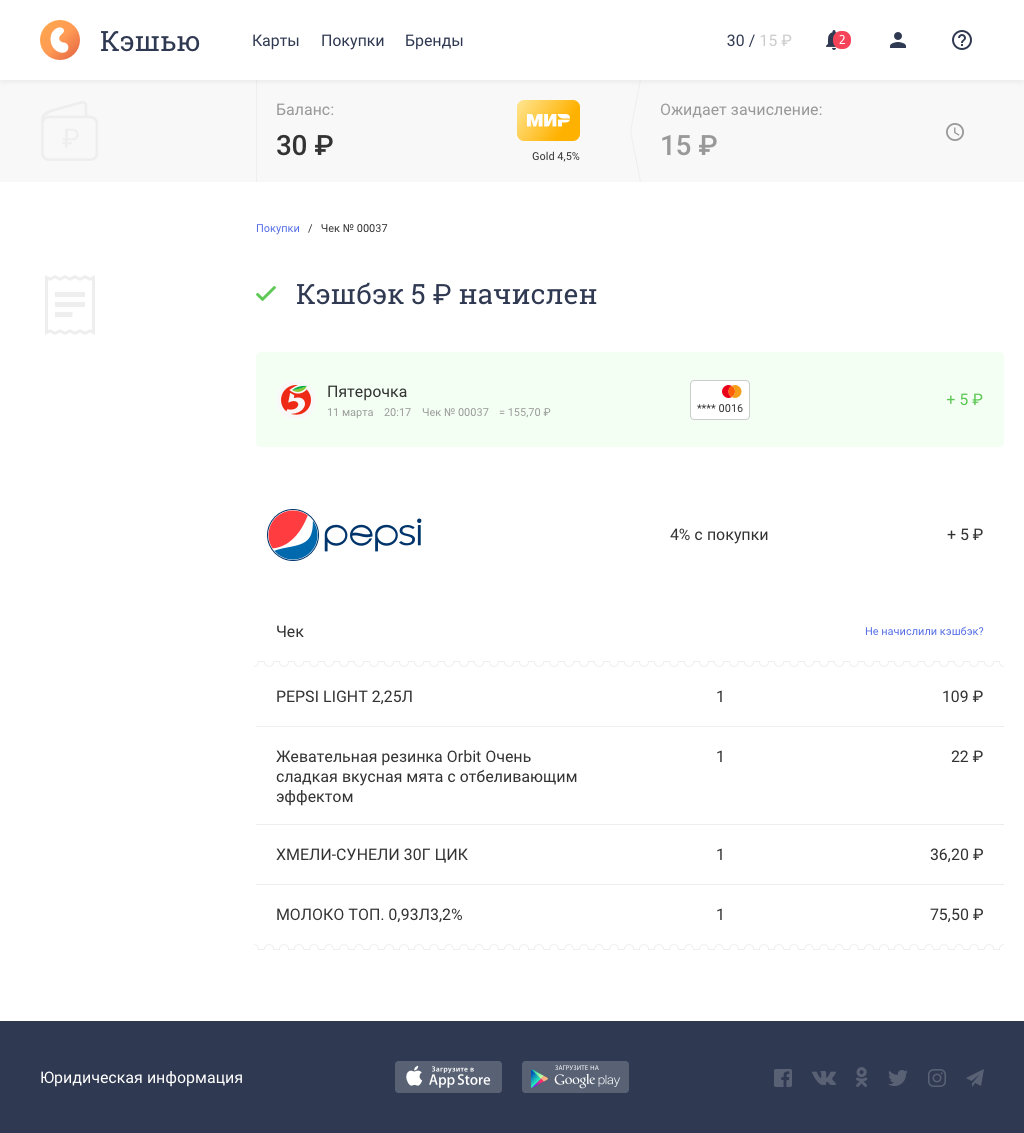This screenshot has height=1133, width=1024.
Task: Open the Telegram icon in footer
Action: pyautogui.click(x=975, y=1078)
